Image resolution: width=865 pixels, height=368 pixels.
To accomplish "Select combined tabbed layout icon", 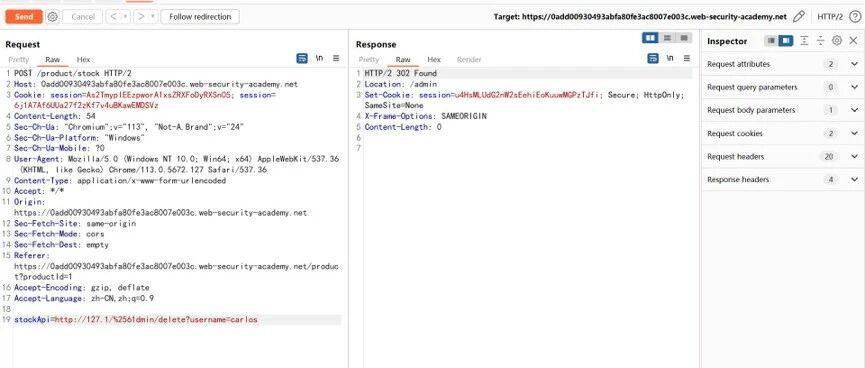I will [684, 38].
